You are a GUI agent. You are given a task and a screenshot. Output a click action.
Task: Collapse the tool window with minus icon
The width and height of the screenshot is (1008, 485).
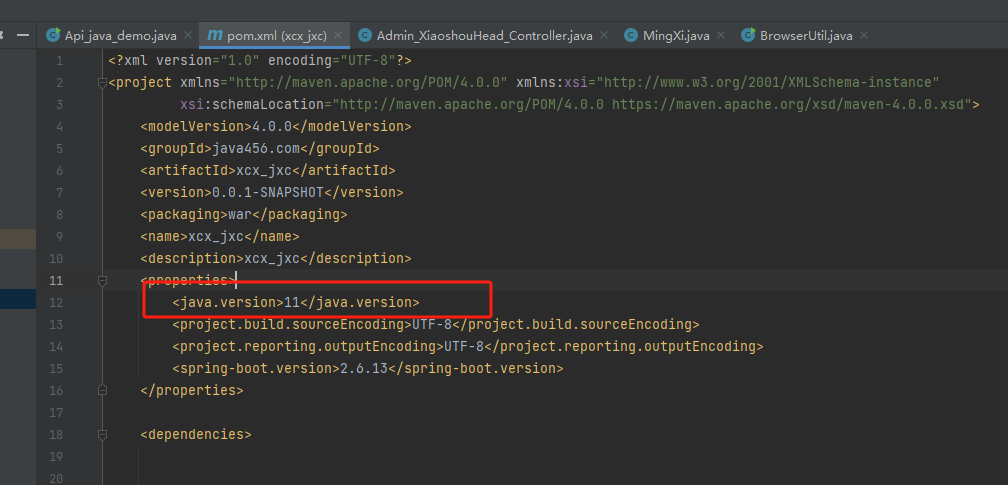(22, 35)
